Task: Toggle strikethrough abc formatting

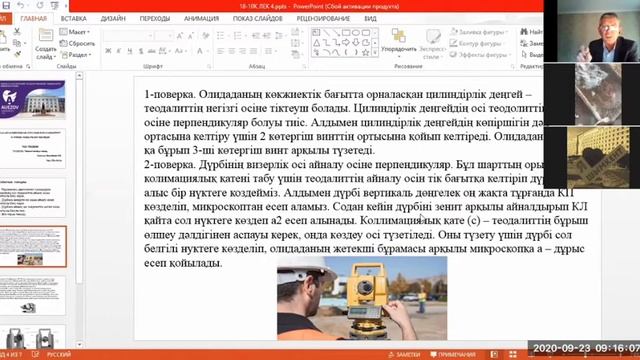Action: pos(151,51)
